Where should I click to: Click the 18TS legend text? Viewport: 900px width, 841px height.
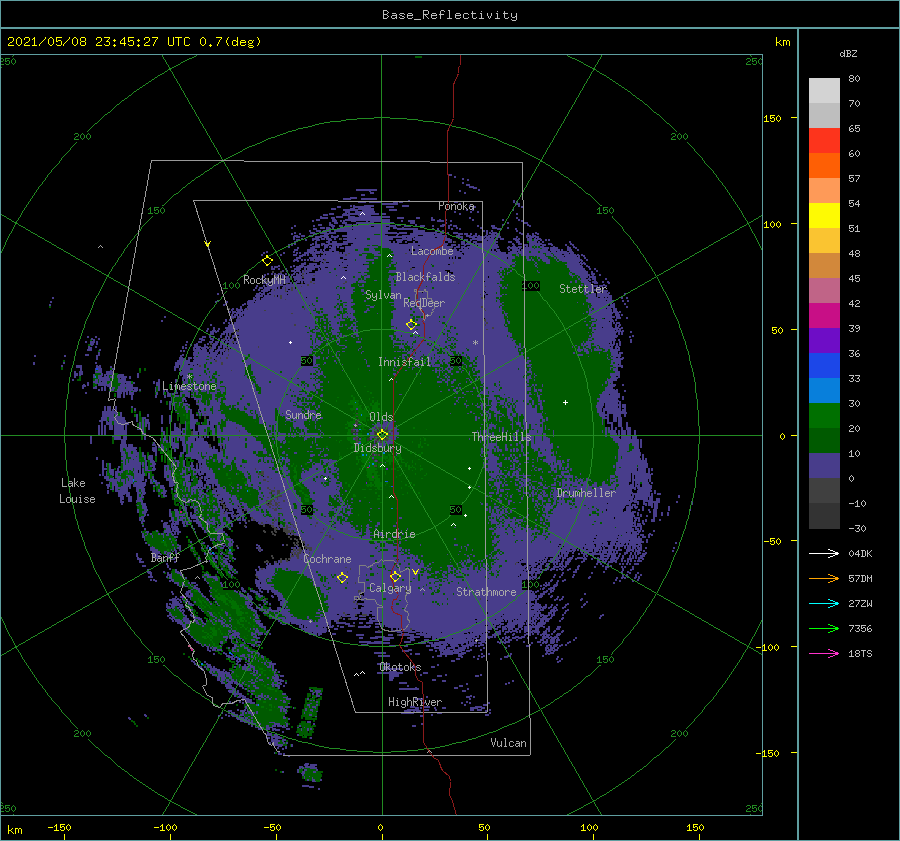point(860,653)
